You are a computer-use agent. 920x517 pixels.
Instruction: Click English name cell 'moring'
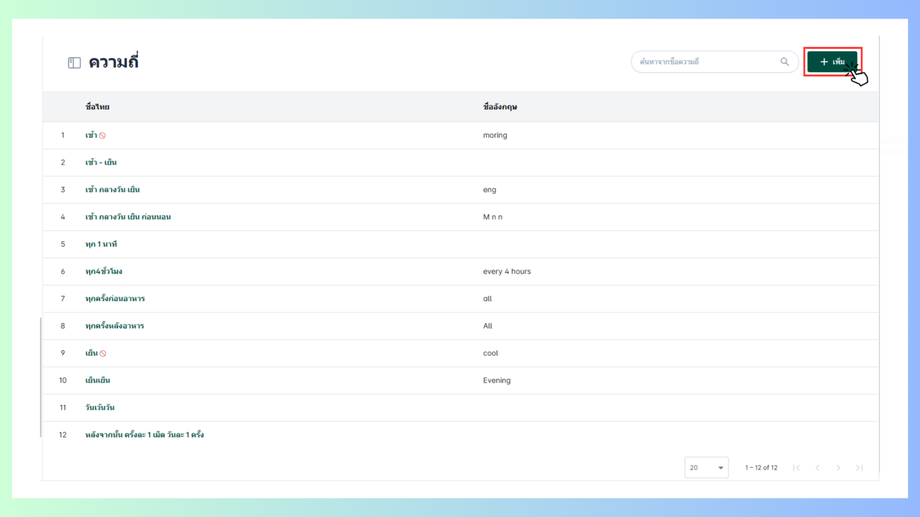pos(495,135)
